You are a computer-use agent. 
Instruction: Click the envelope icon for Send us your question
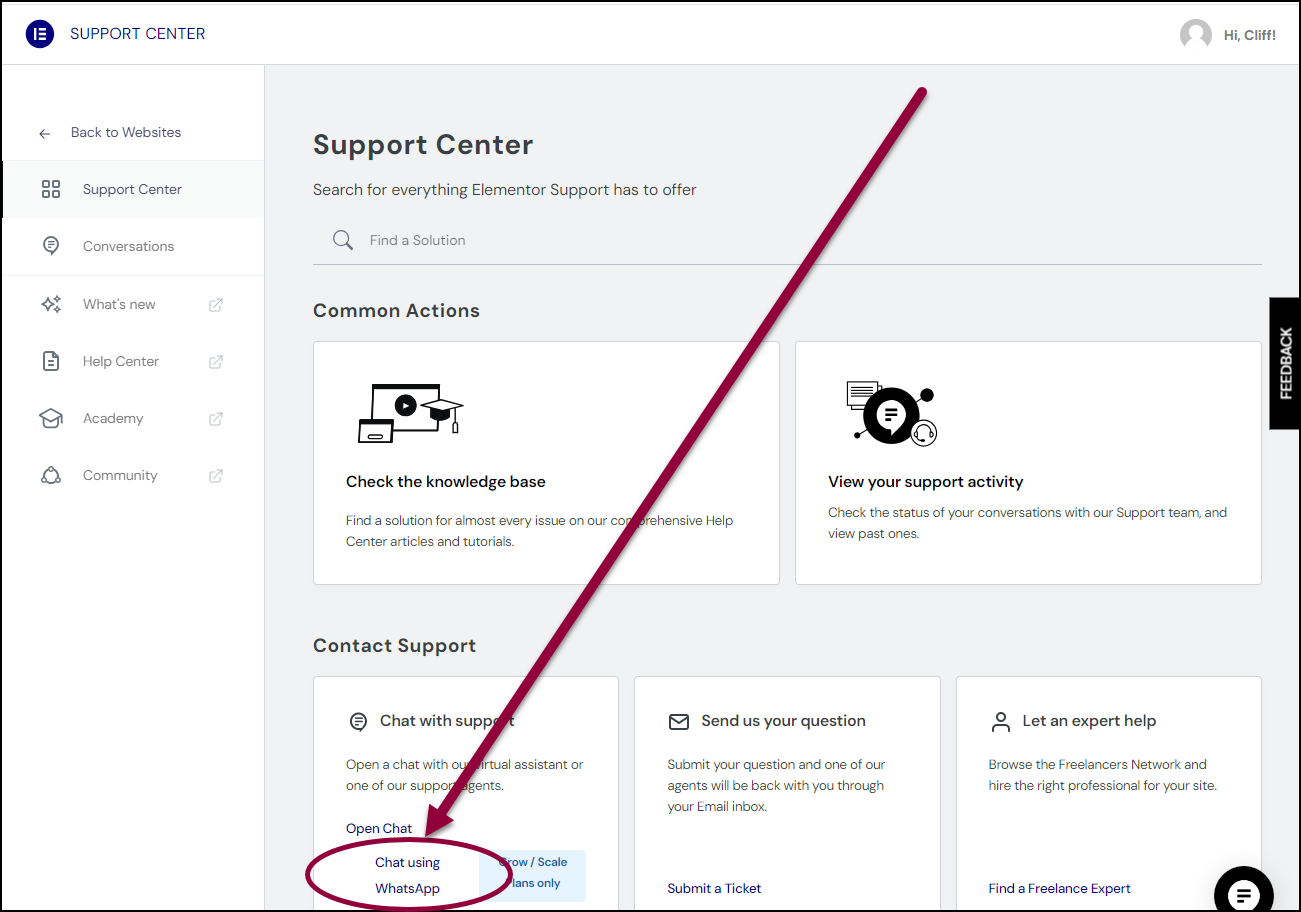[679, 721]
